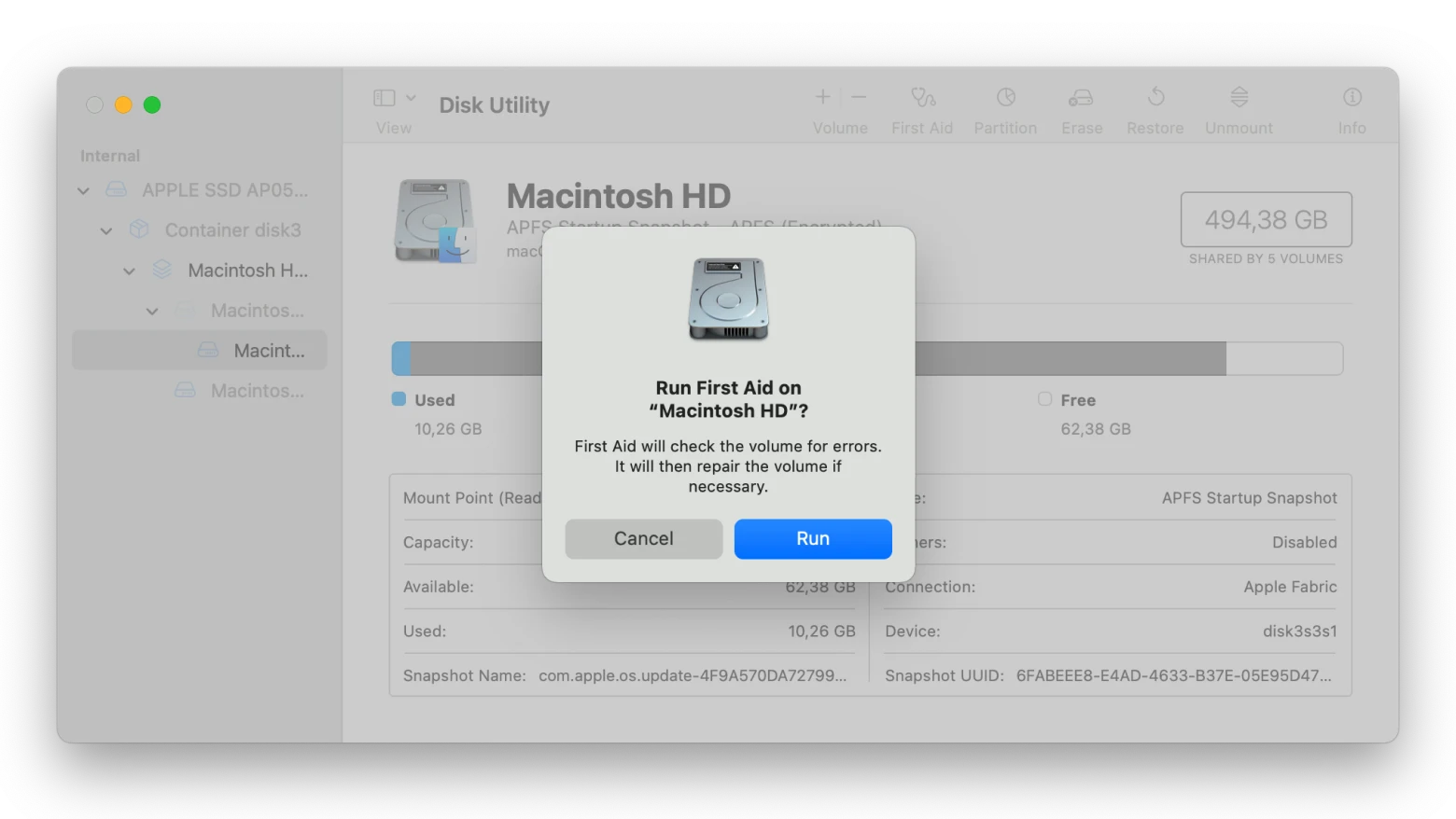Click the Apple Fabric connection value

pos(1290,587)
